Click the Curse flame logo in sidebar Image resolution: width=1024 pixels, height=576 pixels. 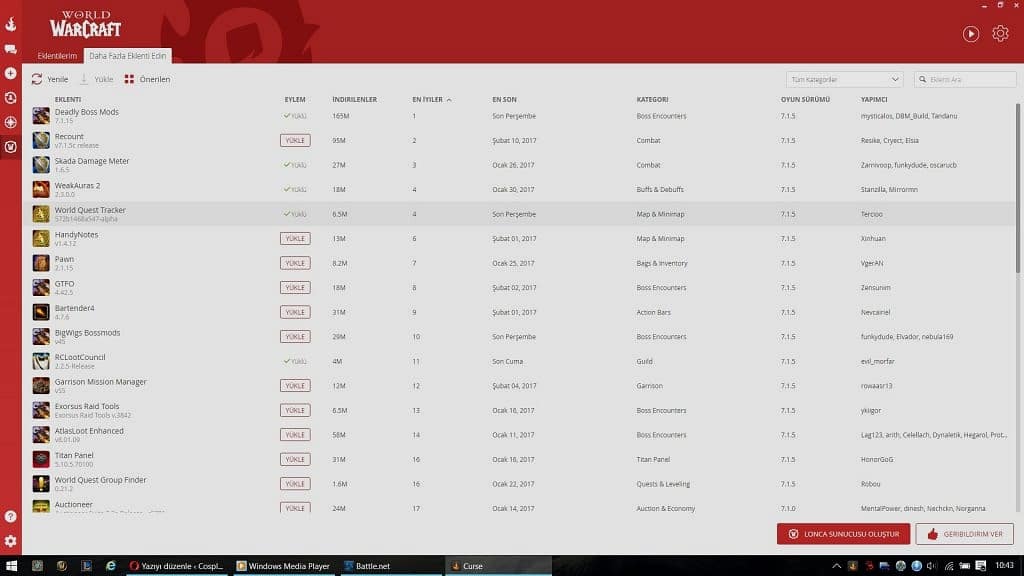[10, 24]
